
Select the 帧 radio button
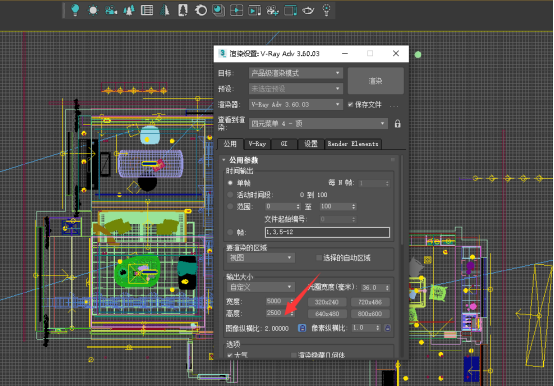[x=230, y=232]
